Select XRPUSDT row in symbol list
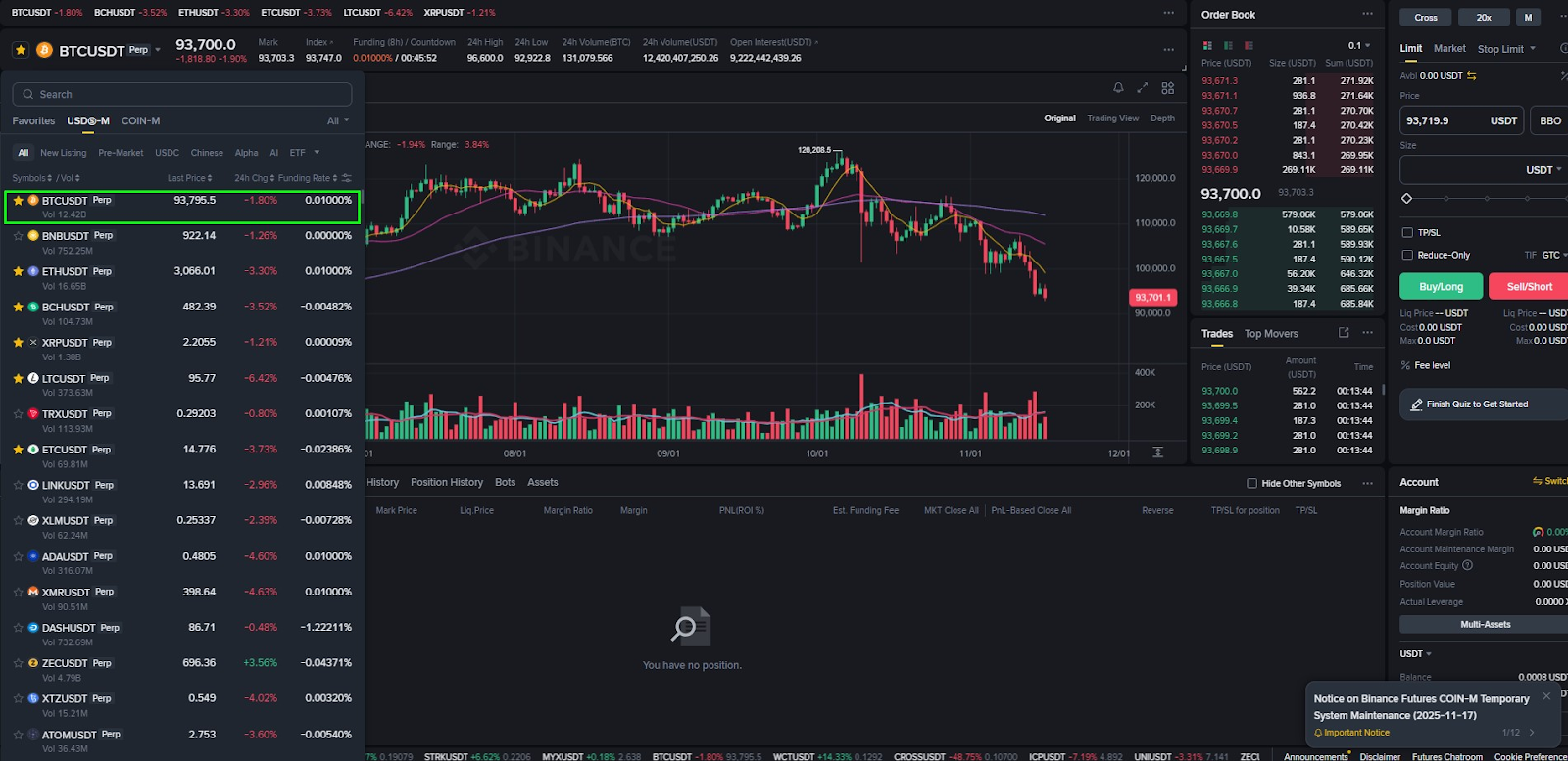 point(182,349)
